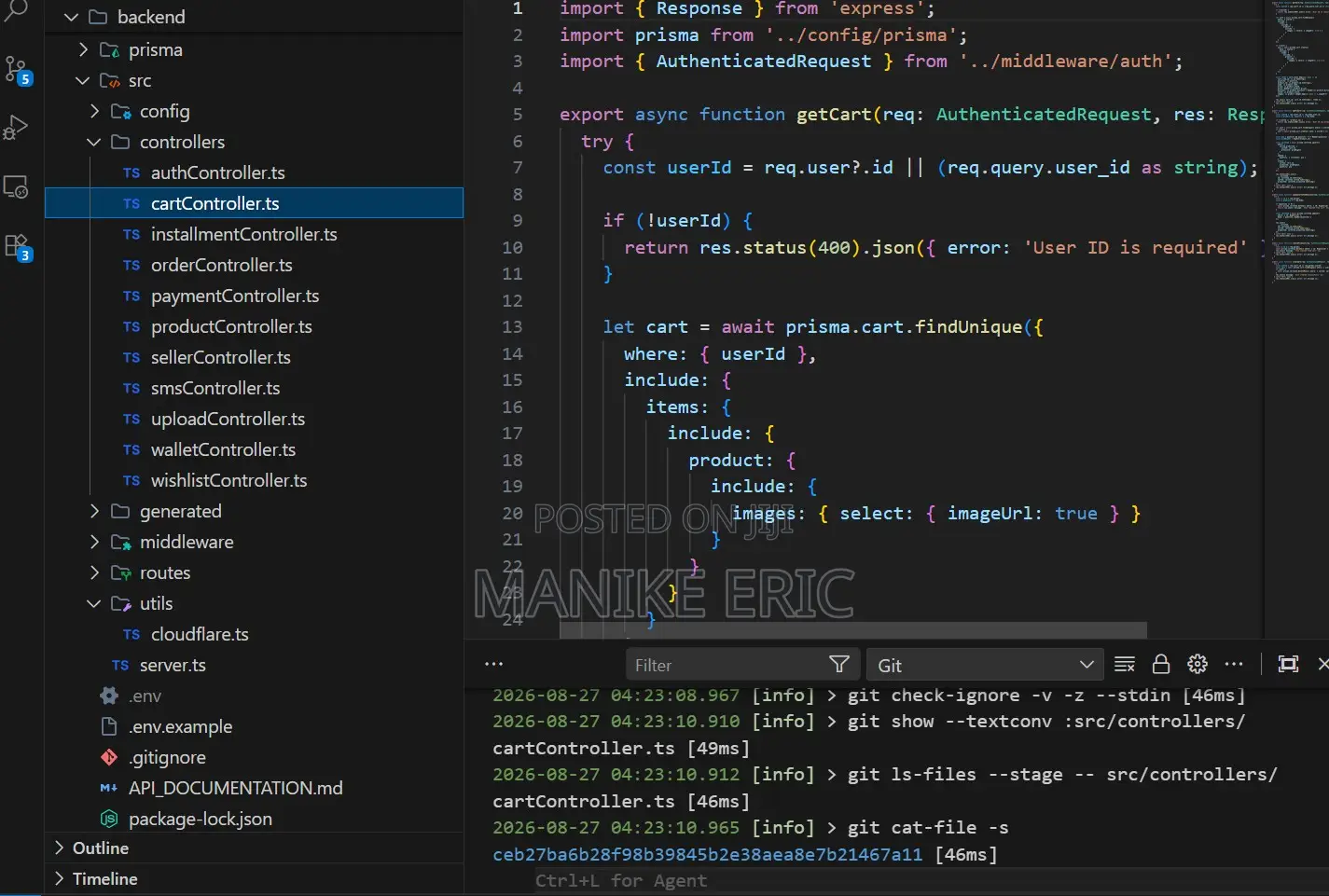Collapse the controllers folder chevron
1329x896 pixels.
[94, 142]
